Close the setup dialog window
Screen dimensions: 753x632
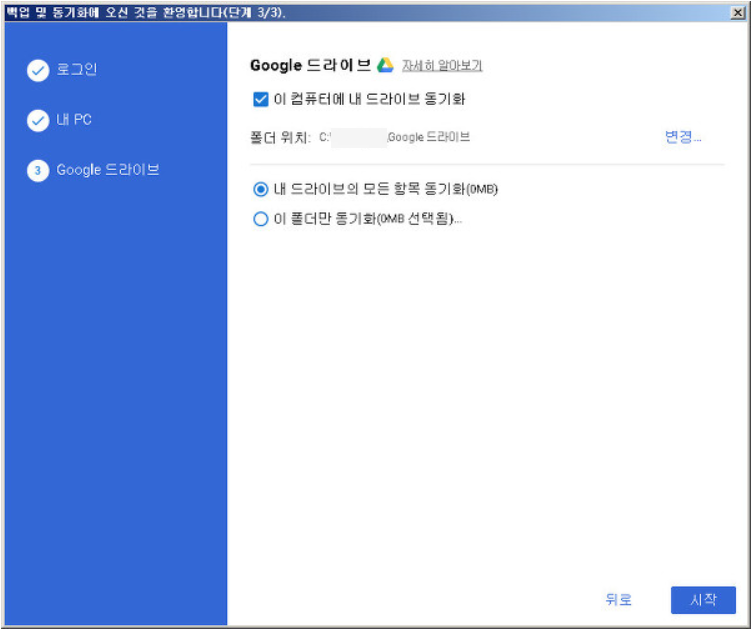point(737,12)
